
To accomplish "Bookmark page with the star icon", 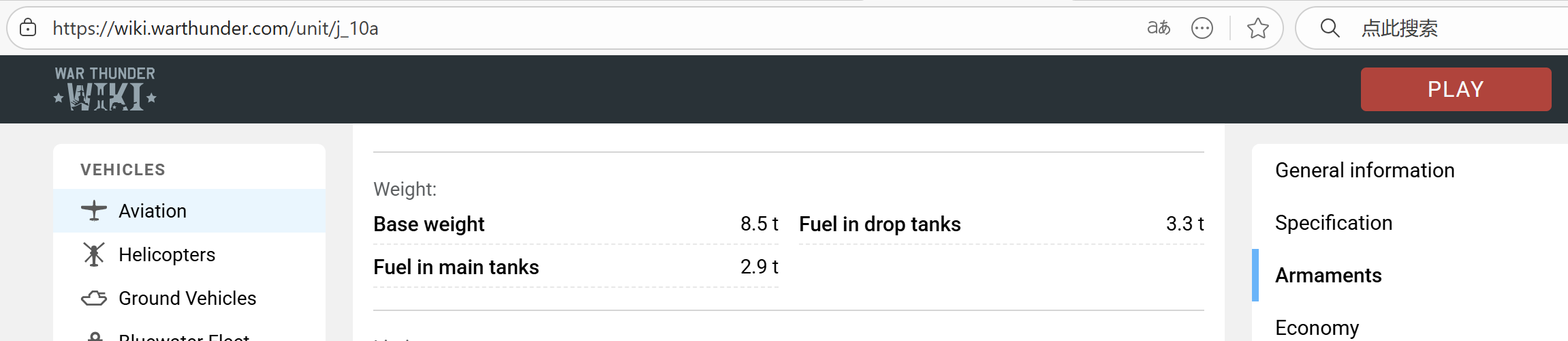I will pos(1258,28).
